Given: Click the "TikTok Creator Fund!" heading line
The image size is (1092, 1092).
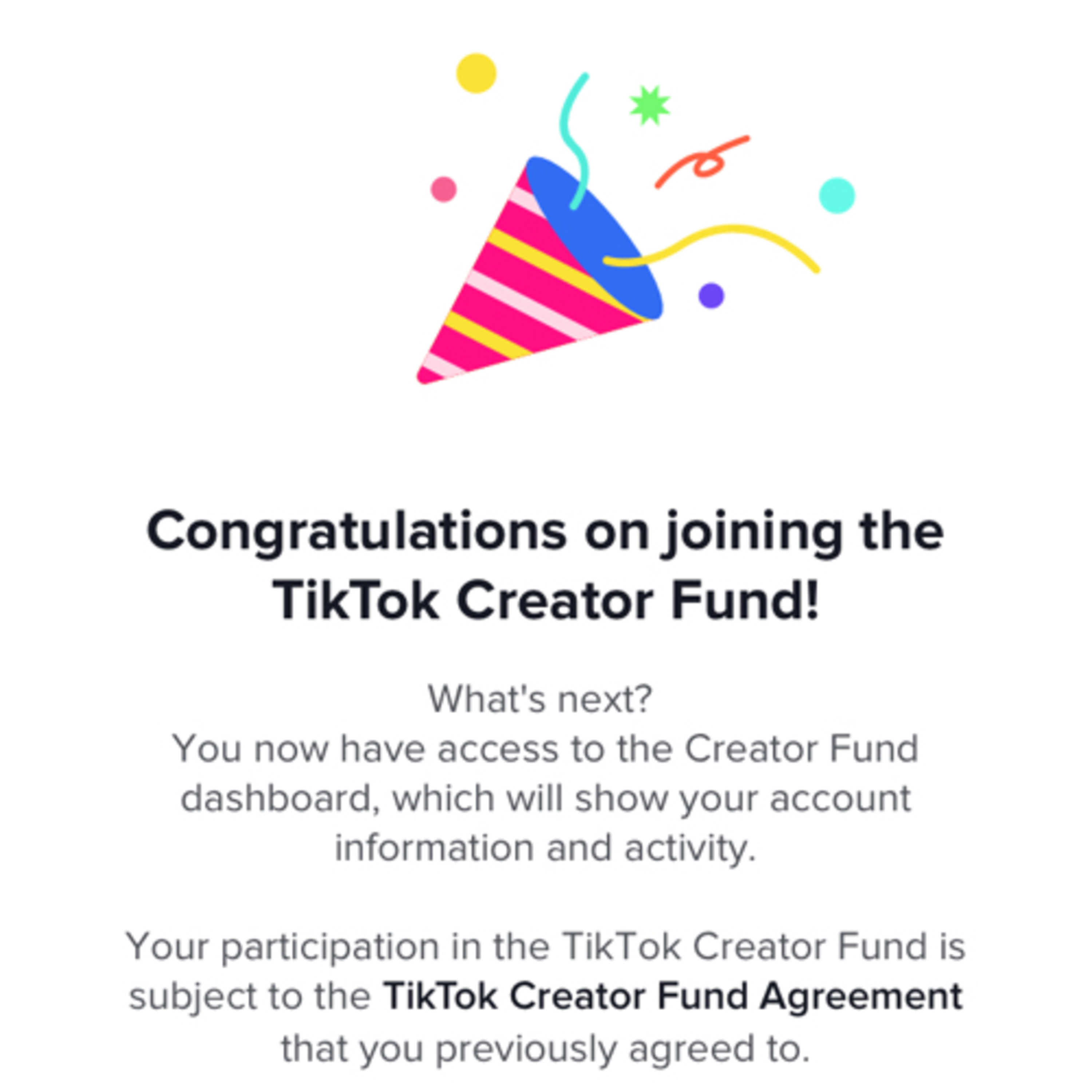Looking at the screenshot, I should 545,600.
